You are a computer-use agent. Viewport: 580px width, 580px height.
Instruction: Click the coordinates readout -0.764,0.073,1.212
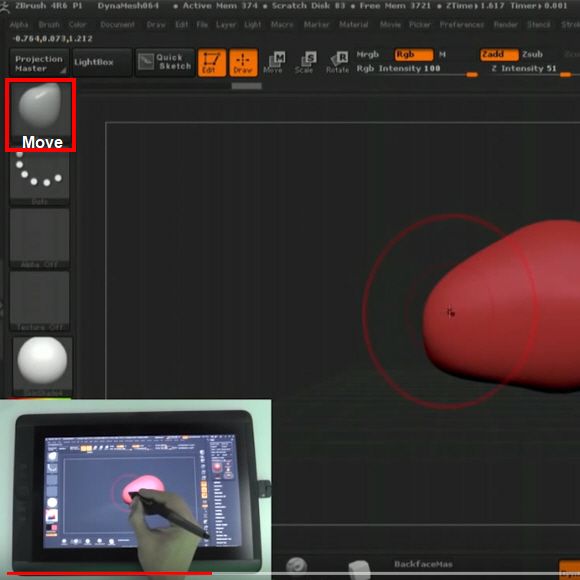pyautogui.click(x=53, y=38)
